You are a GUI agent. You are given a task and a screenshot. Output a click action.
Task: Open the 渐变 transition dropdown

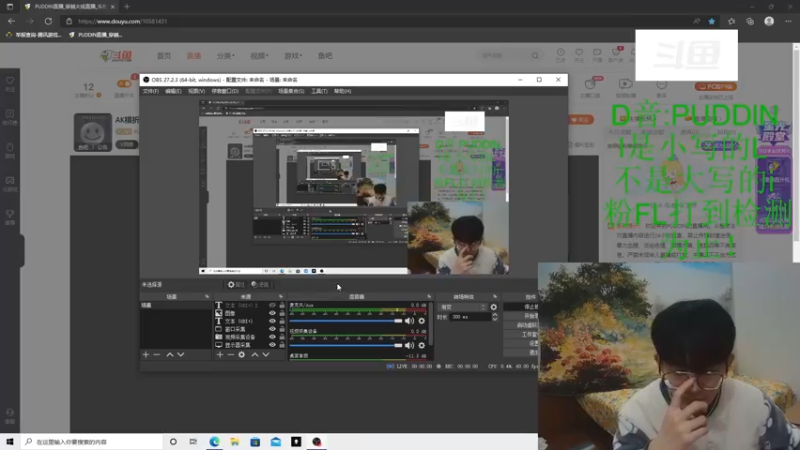tap(462, 307)
